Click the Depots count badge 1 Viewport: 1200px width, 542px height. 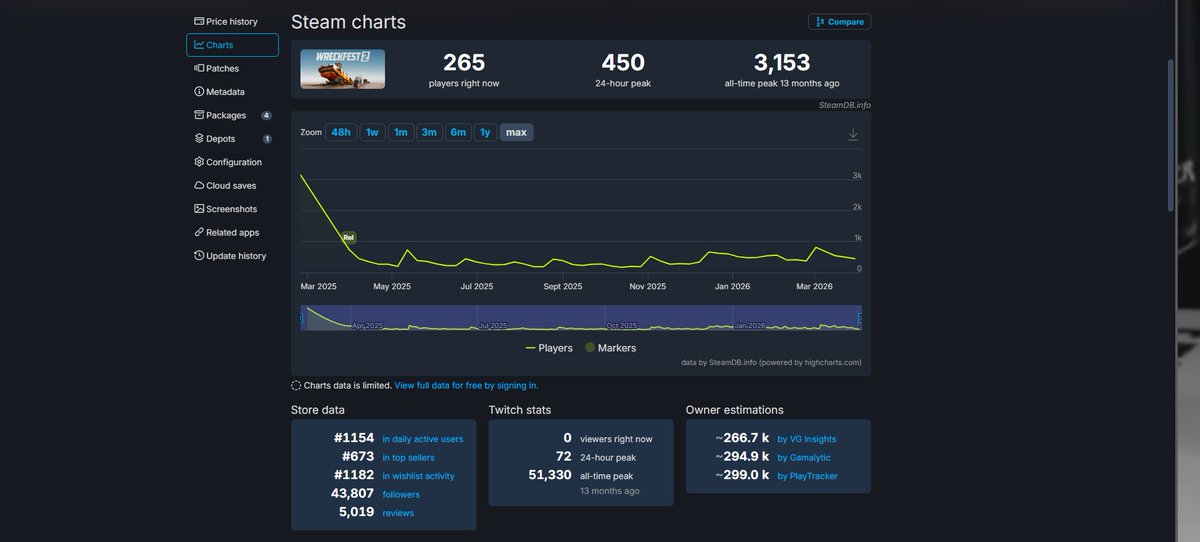pos(267,139)
